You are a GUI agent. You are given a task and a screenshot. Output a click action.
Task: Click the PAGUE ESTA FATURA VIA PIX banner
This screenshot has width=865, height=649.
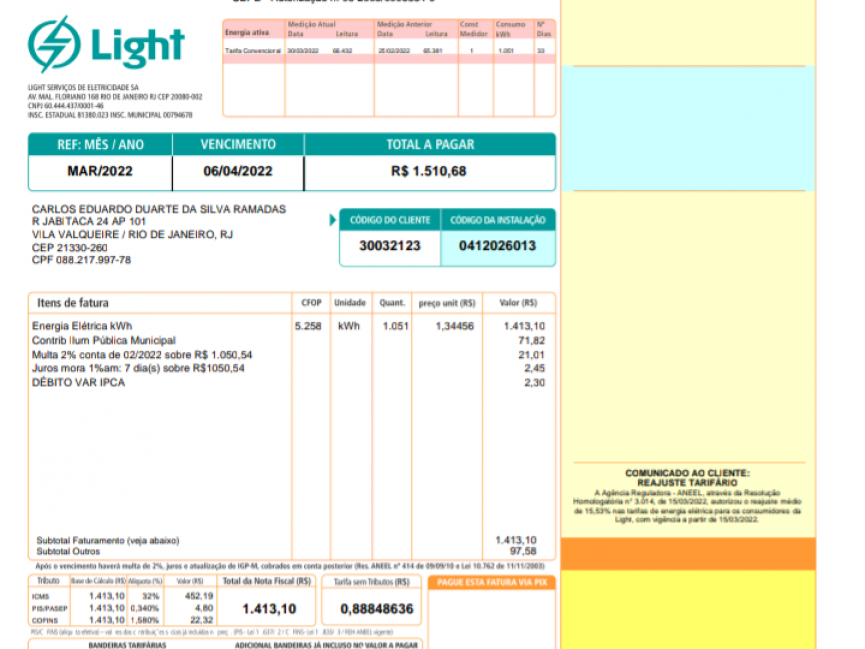click(492, 582)
